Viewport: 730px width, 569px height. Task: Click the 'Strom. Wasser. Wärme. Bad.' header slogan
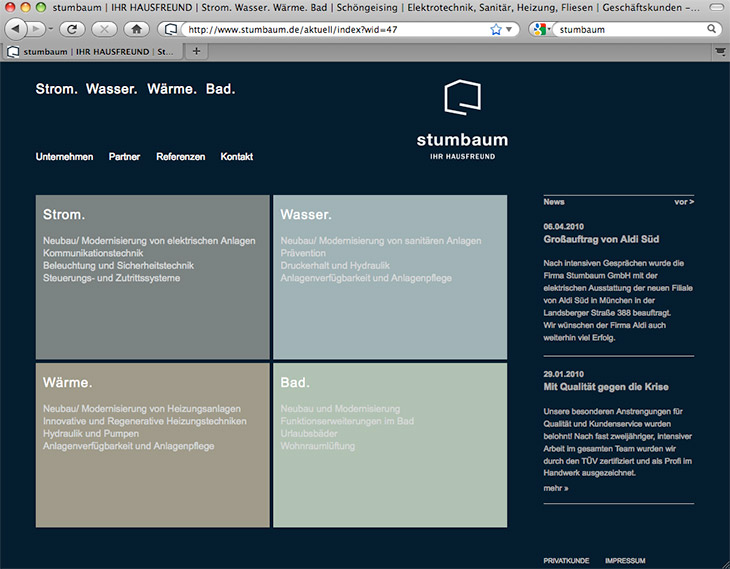pyautogui.click(x=135, y=89)
